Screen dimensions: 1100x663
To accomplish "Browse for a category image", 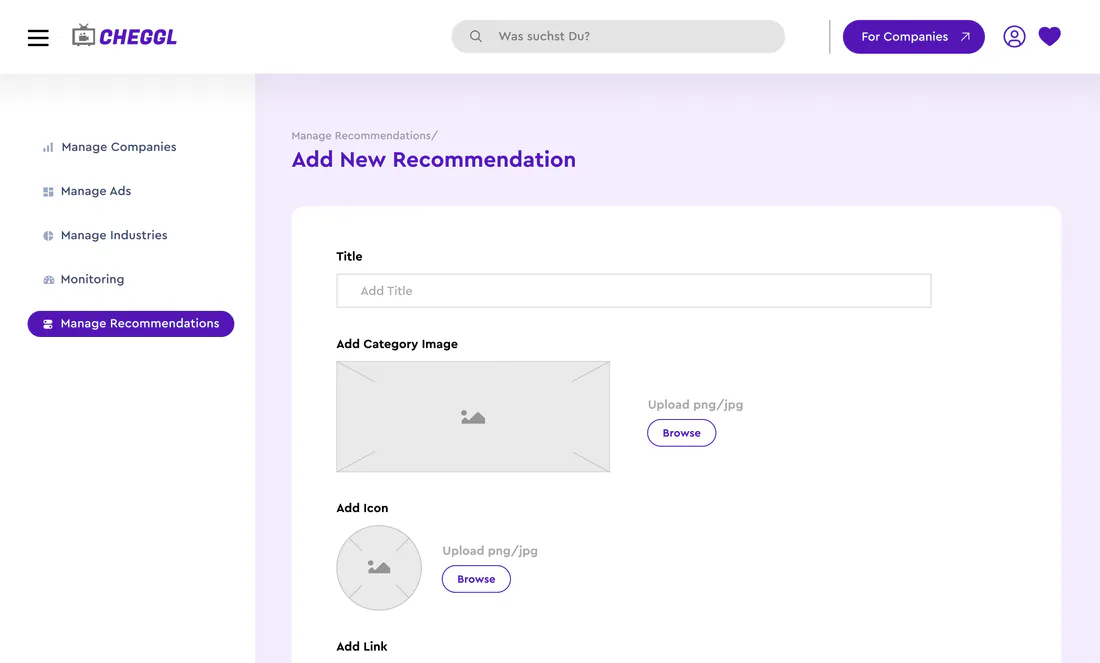I will coord(681,433).
